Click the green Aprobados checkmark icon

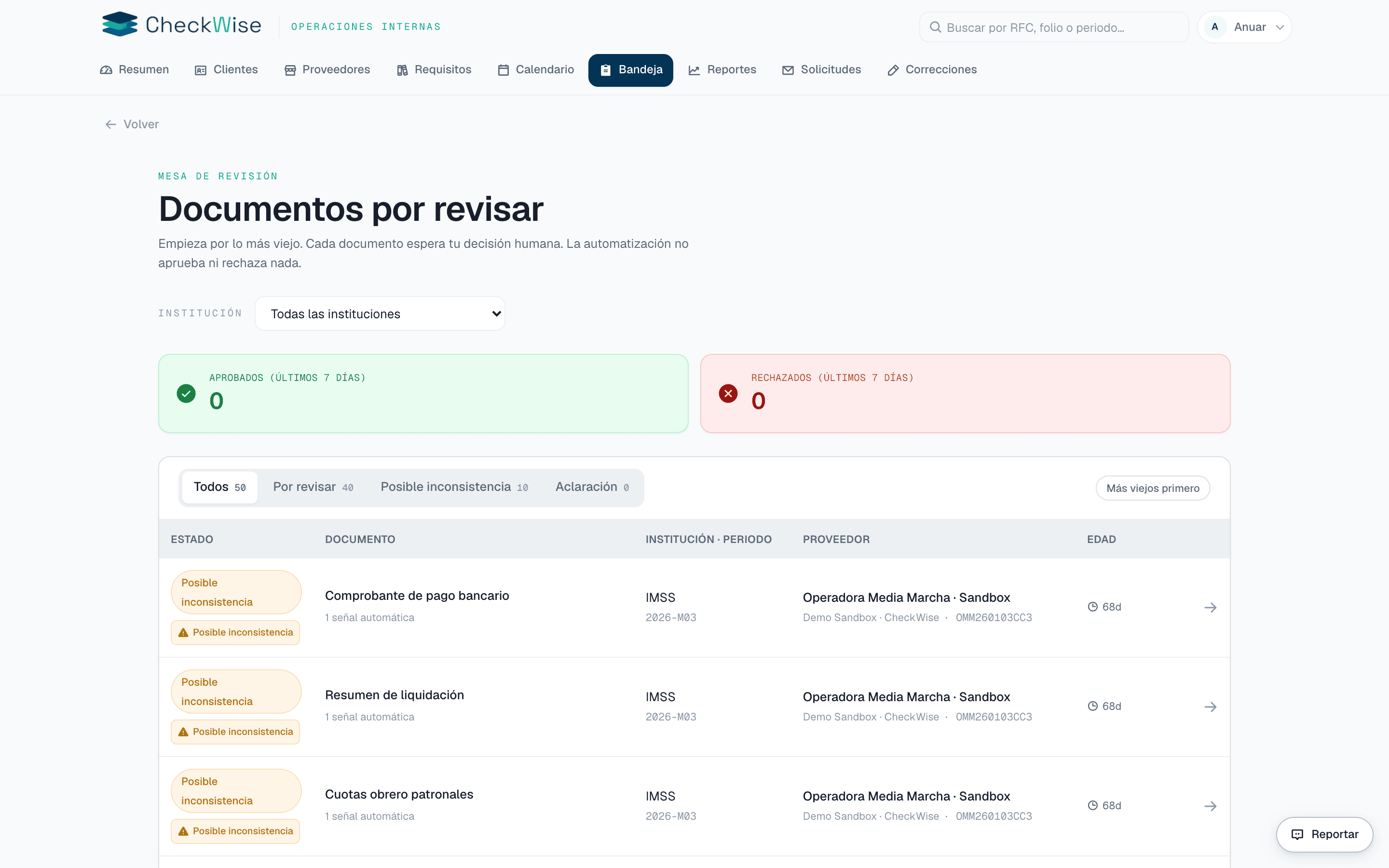click(186, 393)
